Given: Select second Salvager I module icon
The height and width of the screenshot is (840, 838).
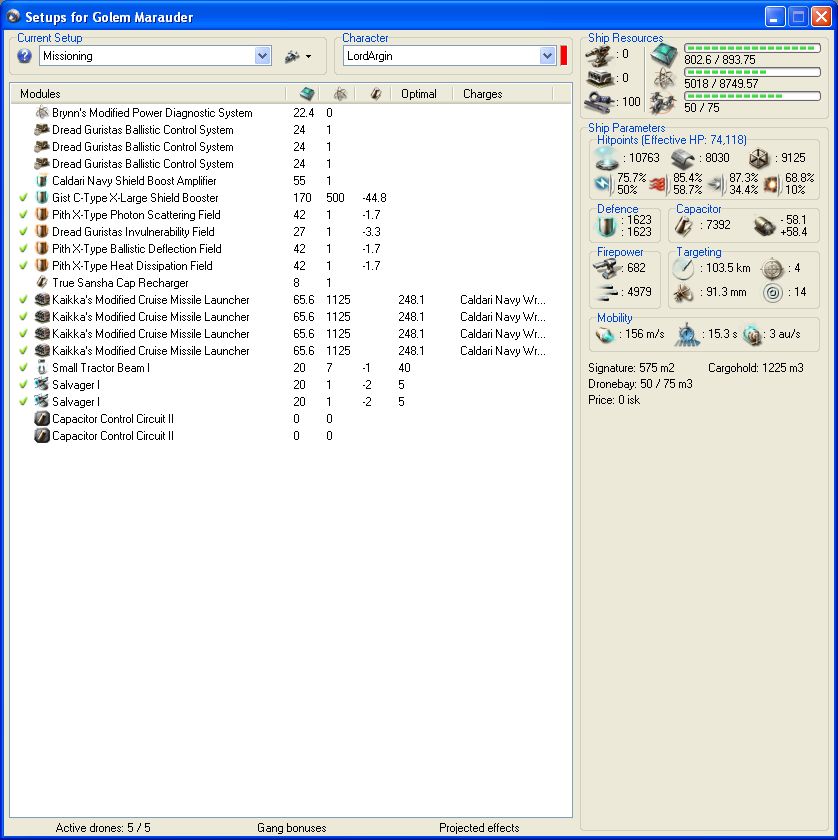Looking at the screenshot, I should pos(42,402).
